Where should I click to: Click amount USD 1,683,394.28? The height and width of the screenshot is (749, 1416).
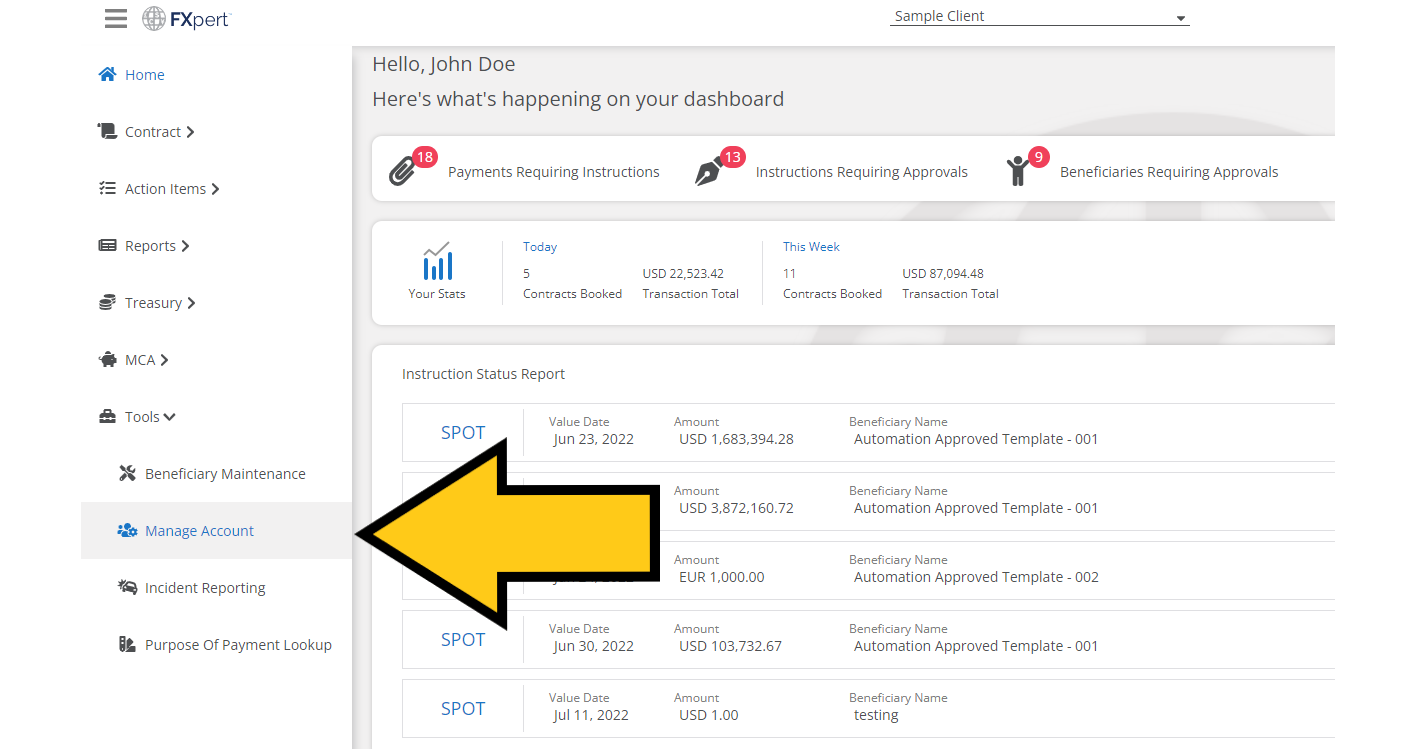736,439
